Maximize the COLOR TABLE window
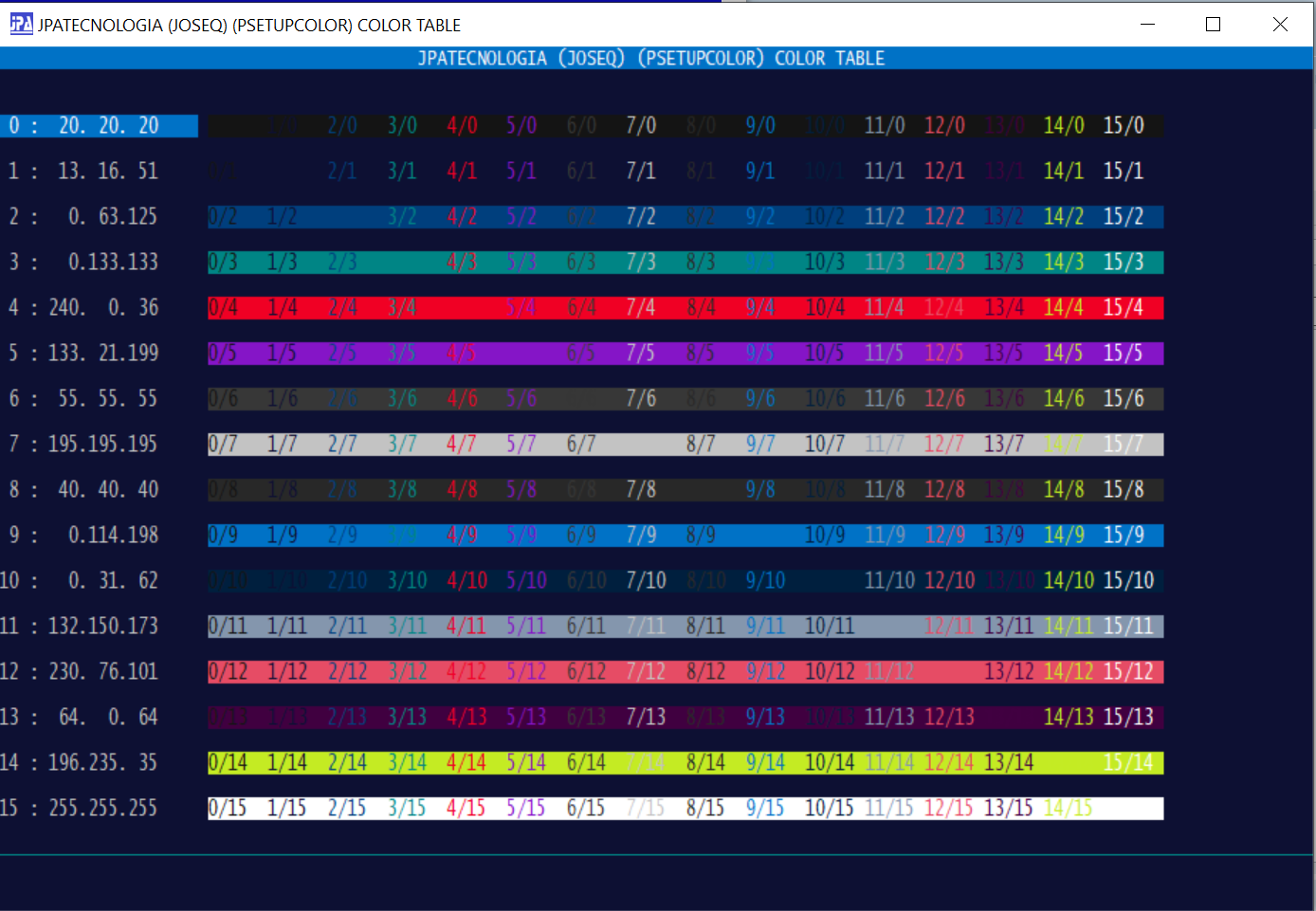1316x911 pixels. pos(1213,24)
